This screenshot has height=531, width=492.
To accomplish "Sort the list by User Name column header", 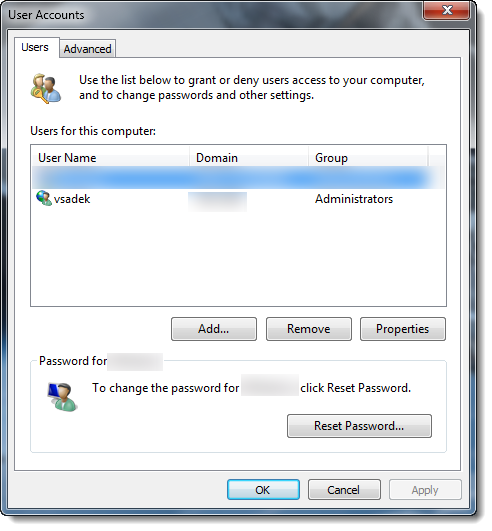I will pos(111,160).
